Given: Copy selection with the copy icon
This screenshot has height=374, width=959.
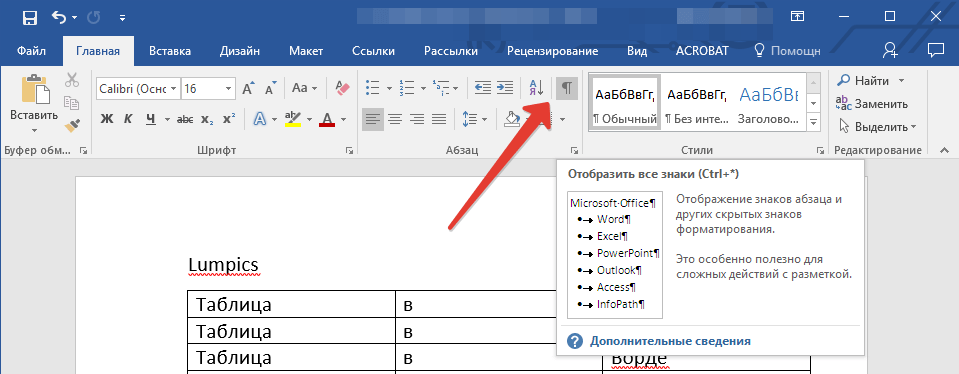Looking at the screenshot, I should [x=72, y=103].
